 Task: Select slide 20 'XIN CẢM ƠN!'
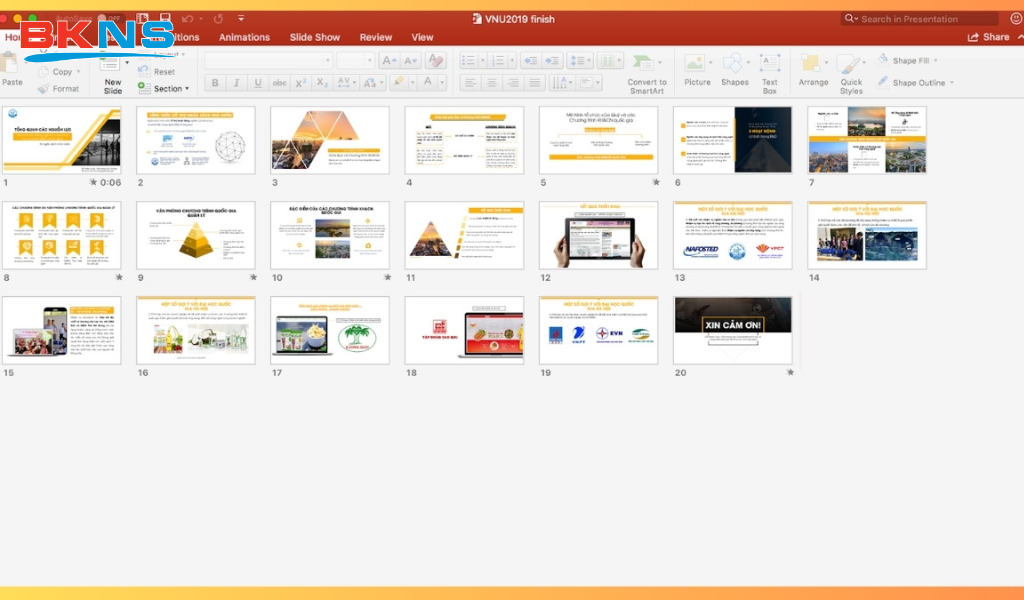coord(733,330)
